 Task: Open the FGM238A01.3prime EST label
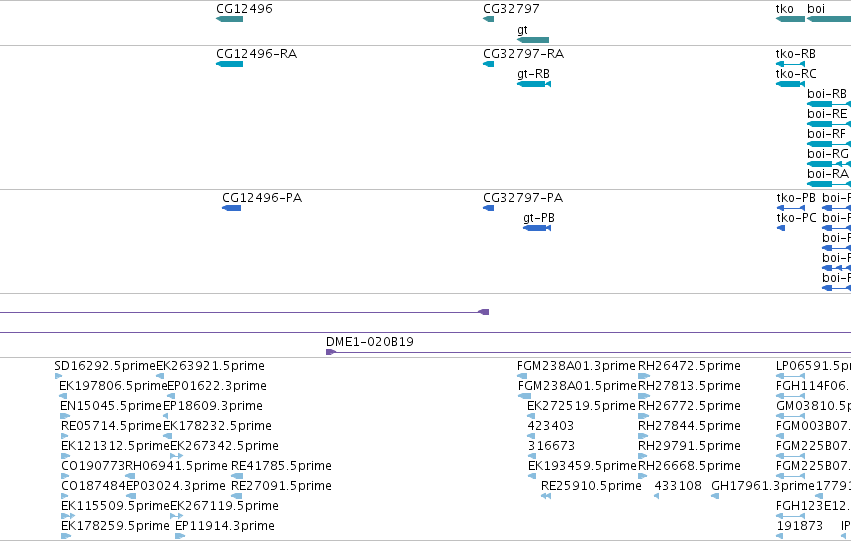(576, 366)
